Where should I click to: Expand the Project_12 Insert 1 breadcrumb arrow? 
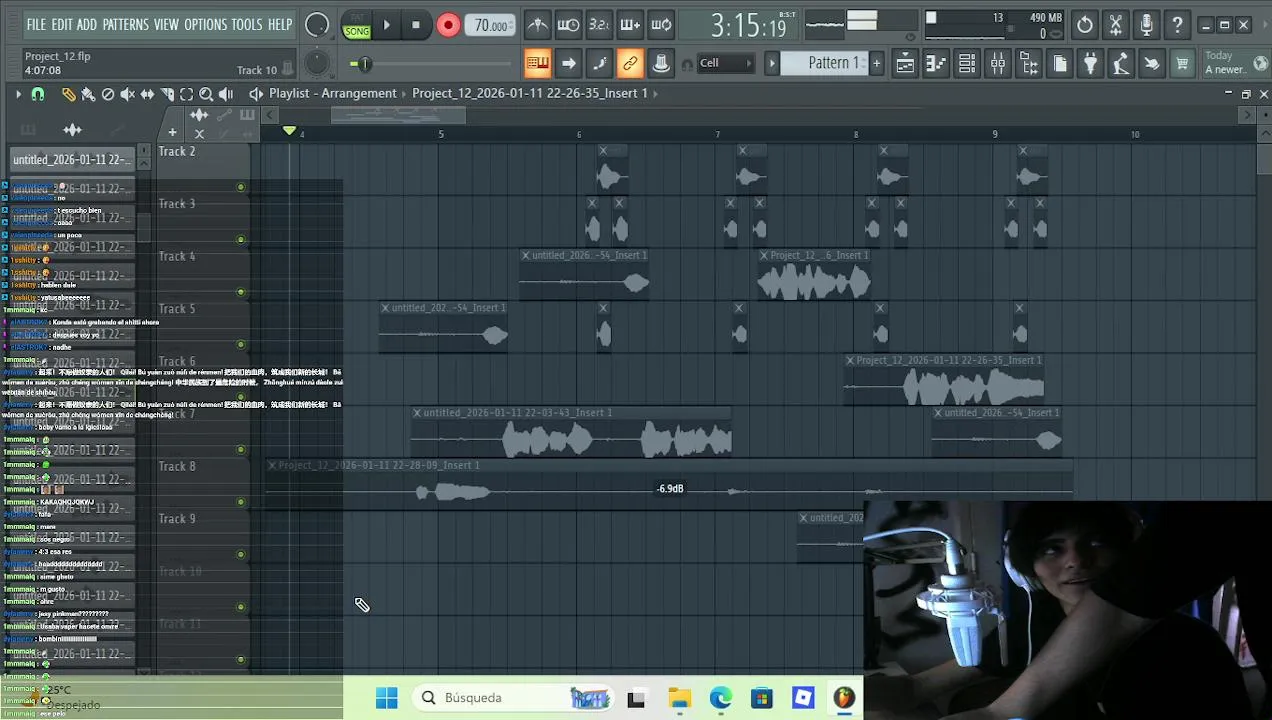655,93
